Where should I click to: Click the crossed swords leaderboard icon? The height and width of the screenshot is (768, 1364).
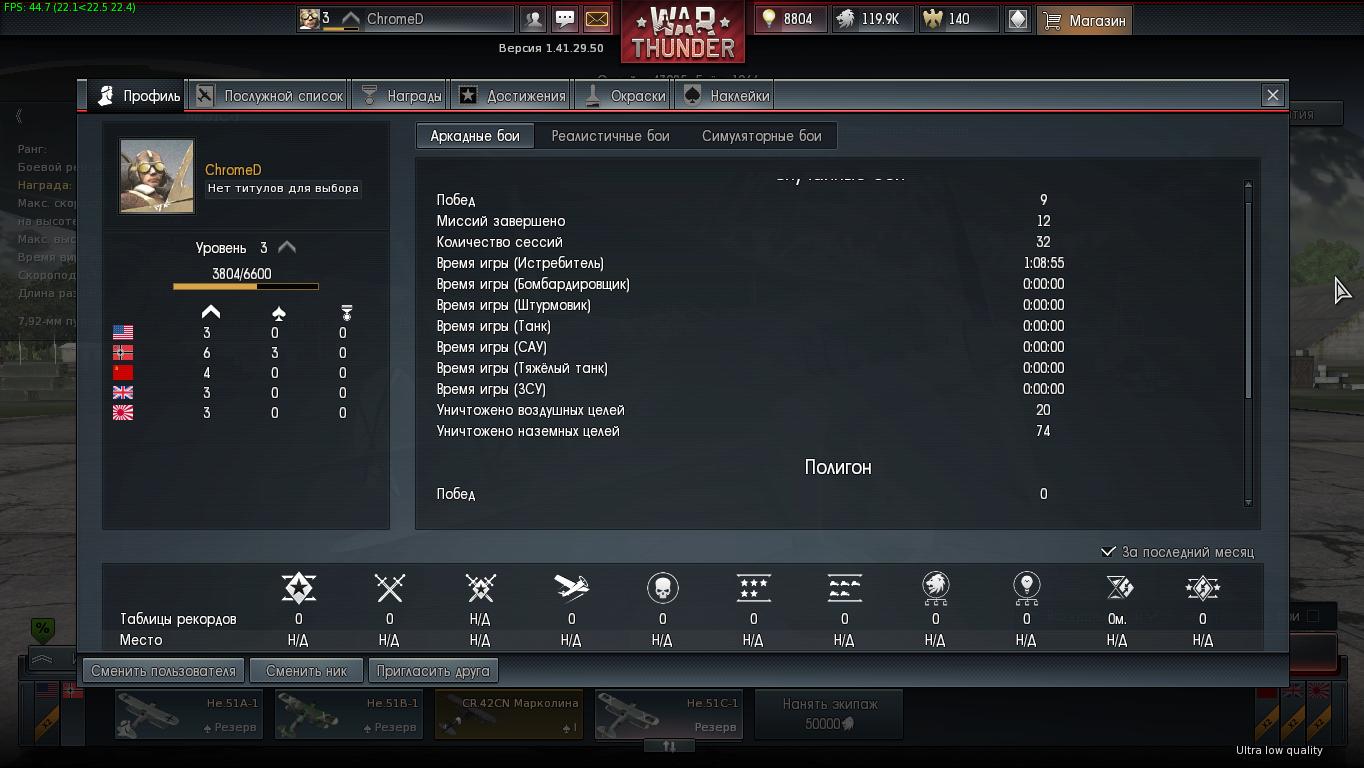point(389,588)
